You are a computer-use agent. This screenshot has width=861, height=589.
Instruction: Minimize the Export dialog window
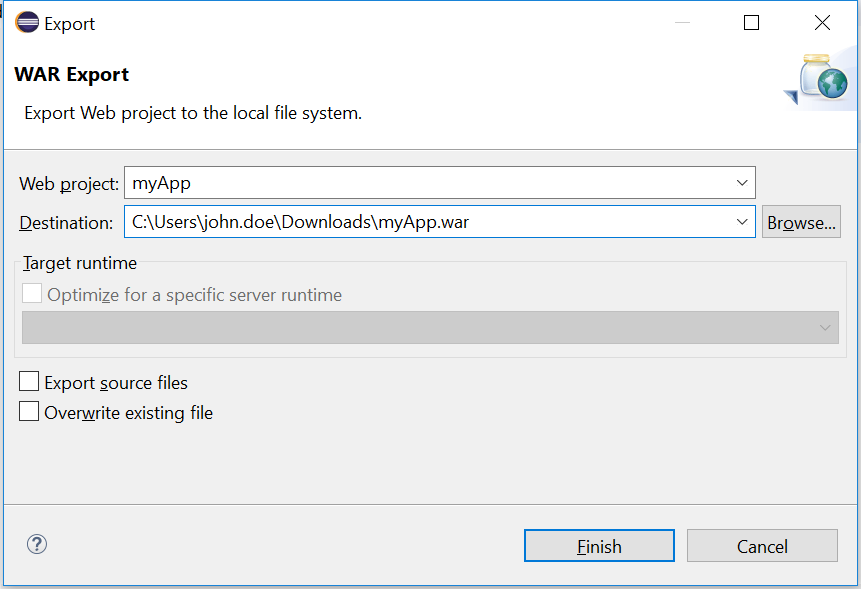pos(681,23)
